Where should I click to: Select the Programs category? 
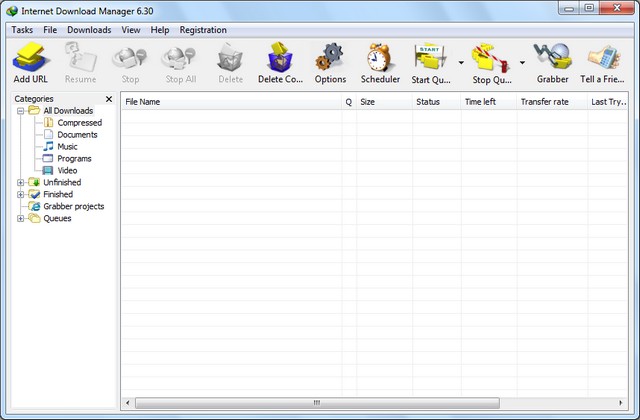(74, 158)
